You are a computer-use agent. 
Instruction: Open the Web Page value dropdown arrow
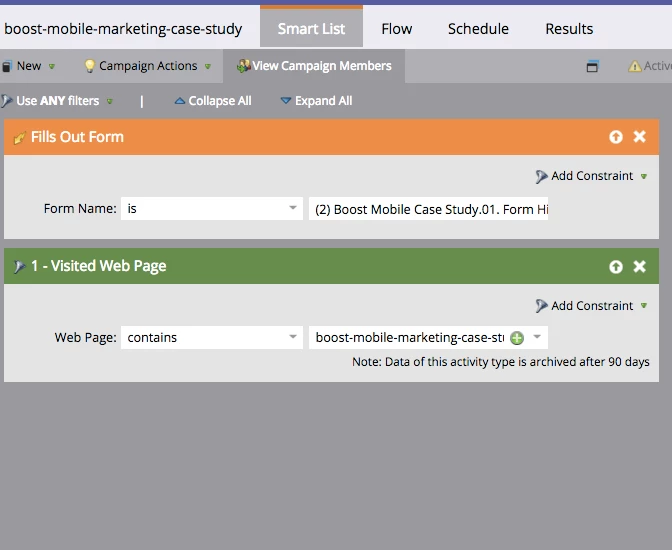537,337
